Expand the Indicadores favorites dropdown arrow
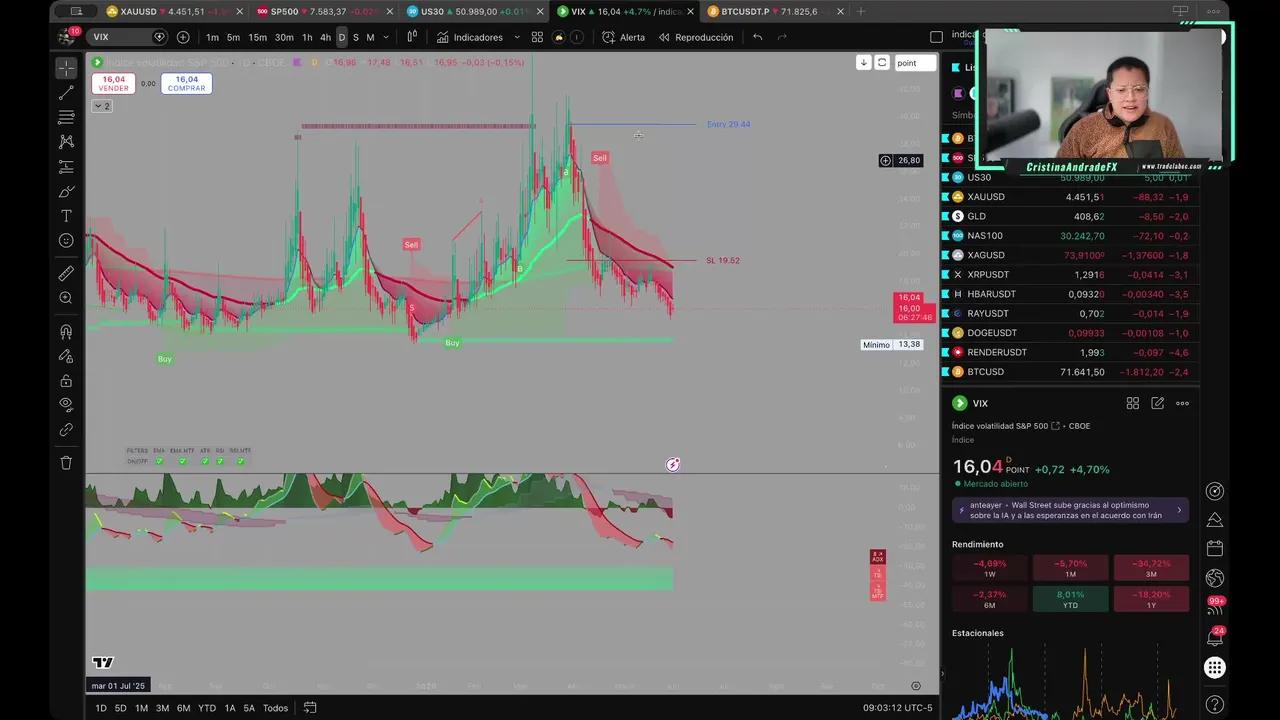Viewport: 1280px width, 720px height. coord(517,37)
